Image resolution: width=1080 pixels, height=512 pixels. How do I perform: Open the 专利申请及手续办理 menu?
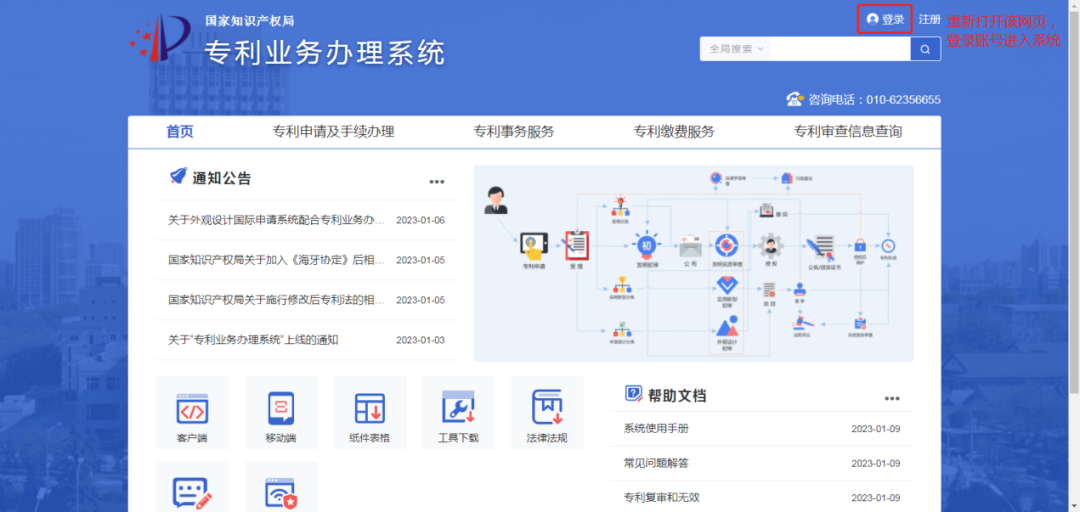333,132
